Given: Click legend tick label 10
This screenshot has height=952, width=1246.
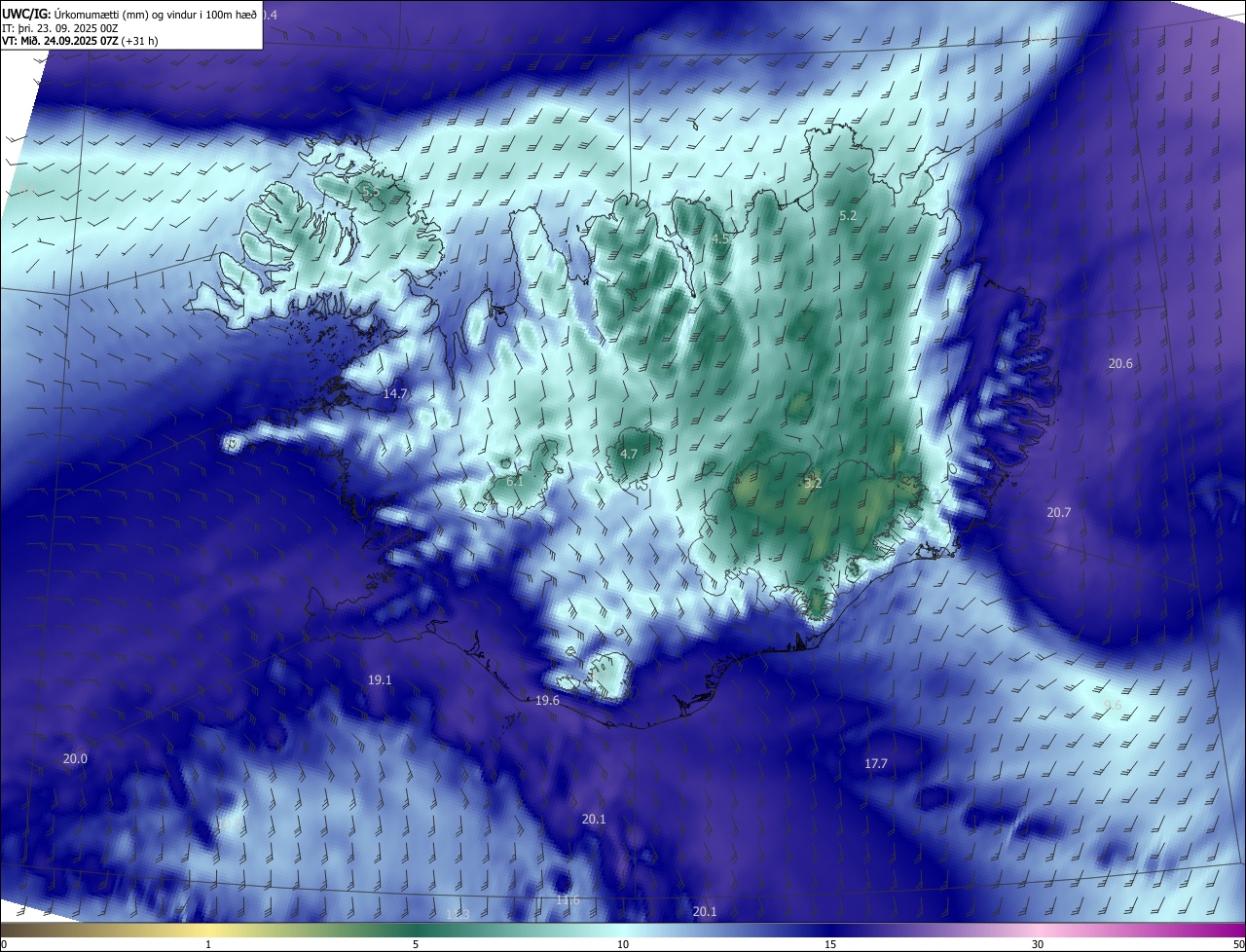Looking at the screenshot, I should point(623,945).
